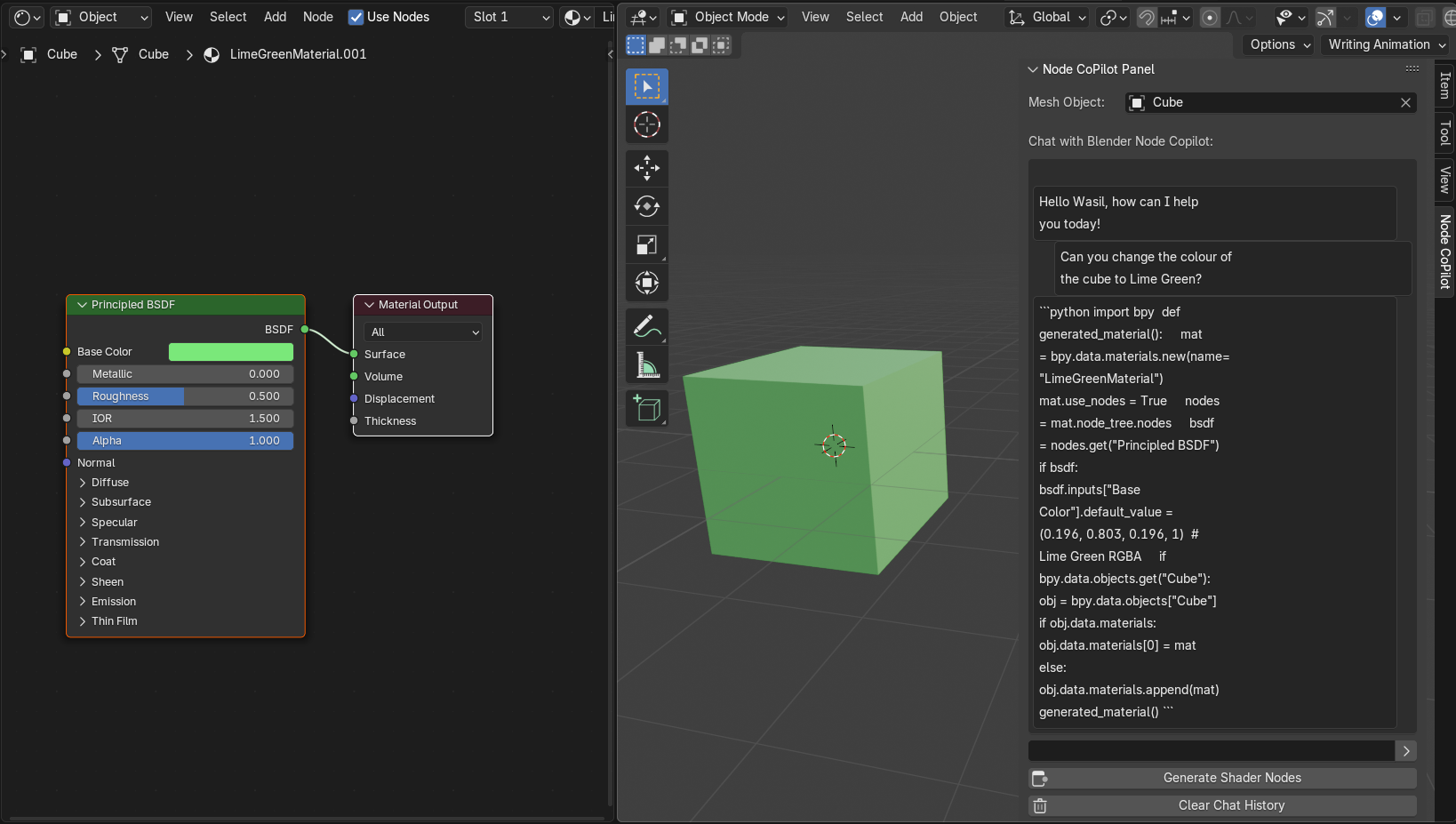The height and width of the screenshot is (824, 1456).
Task: Activate the Rotate tool
Action: click(x=646, y=206)
